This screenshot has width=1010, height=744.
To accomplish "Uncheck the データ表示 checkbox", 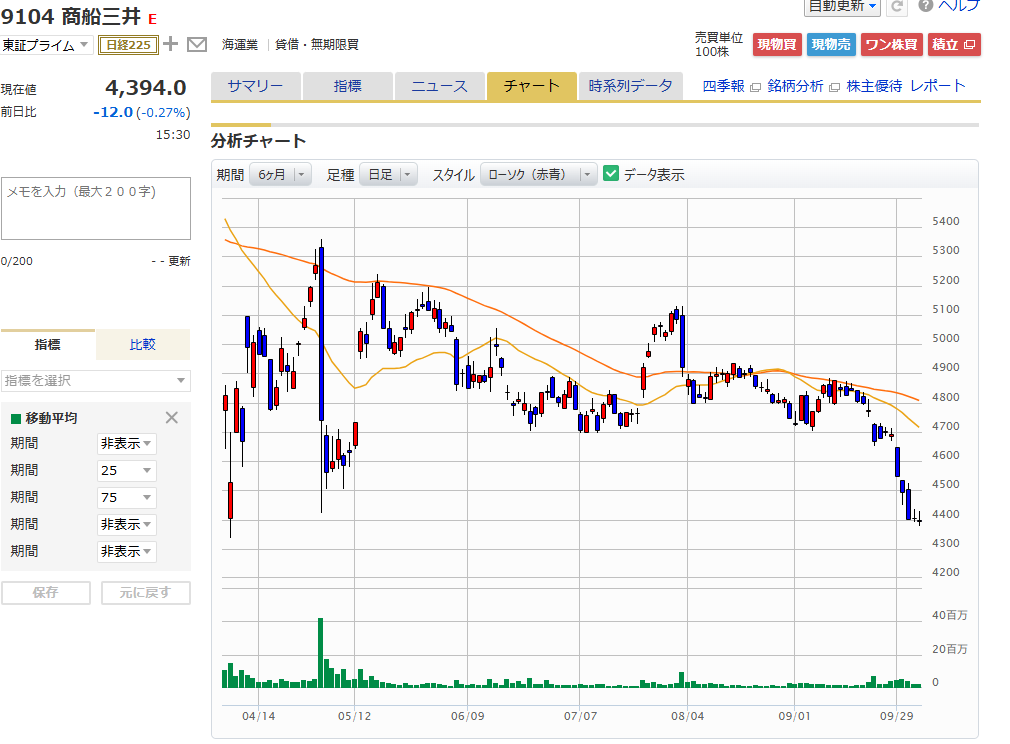I will pos(612,174).
